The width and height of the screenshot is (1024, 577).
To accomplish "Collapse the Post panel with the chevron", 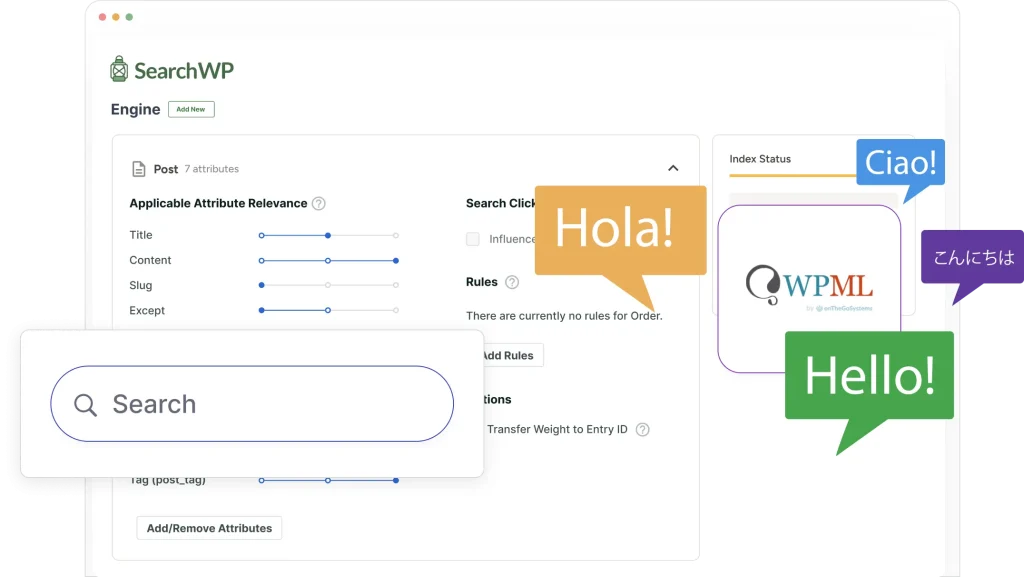I will pos(673,168).
